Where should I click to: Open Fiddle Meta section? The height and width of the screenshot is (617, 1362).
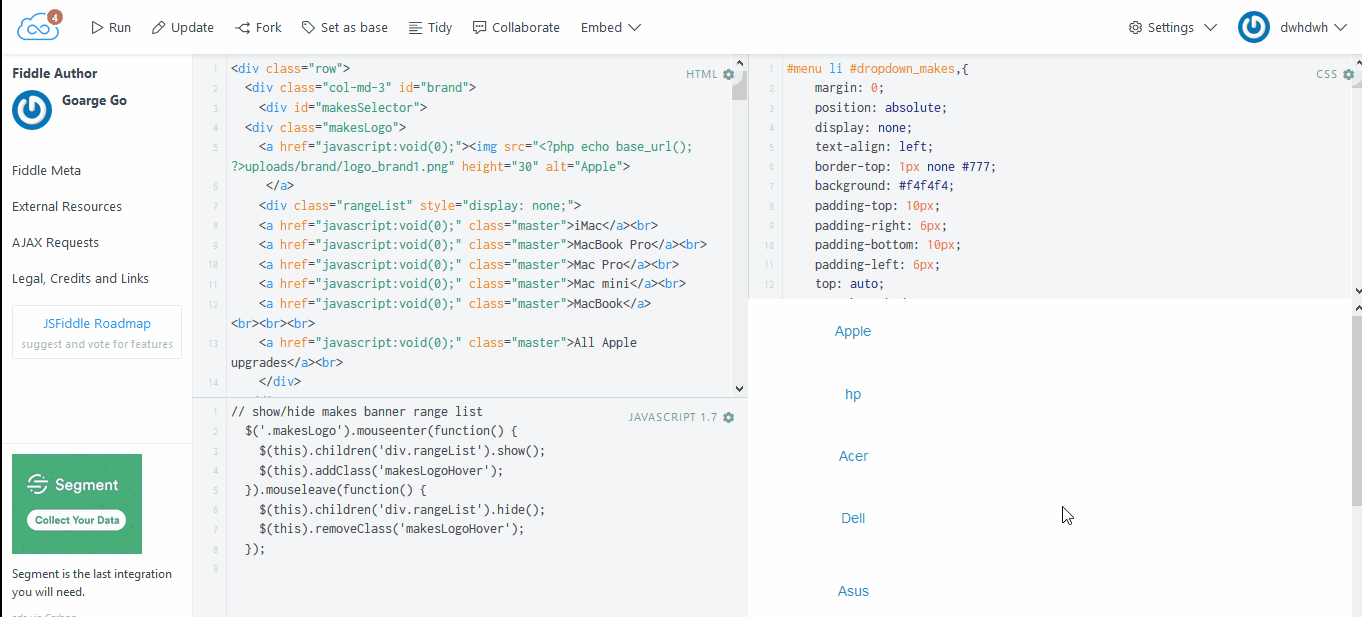(46, 170)
